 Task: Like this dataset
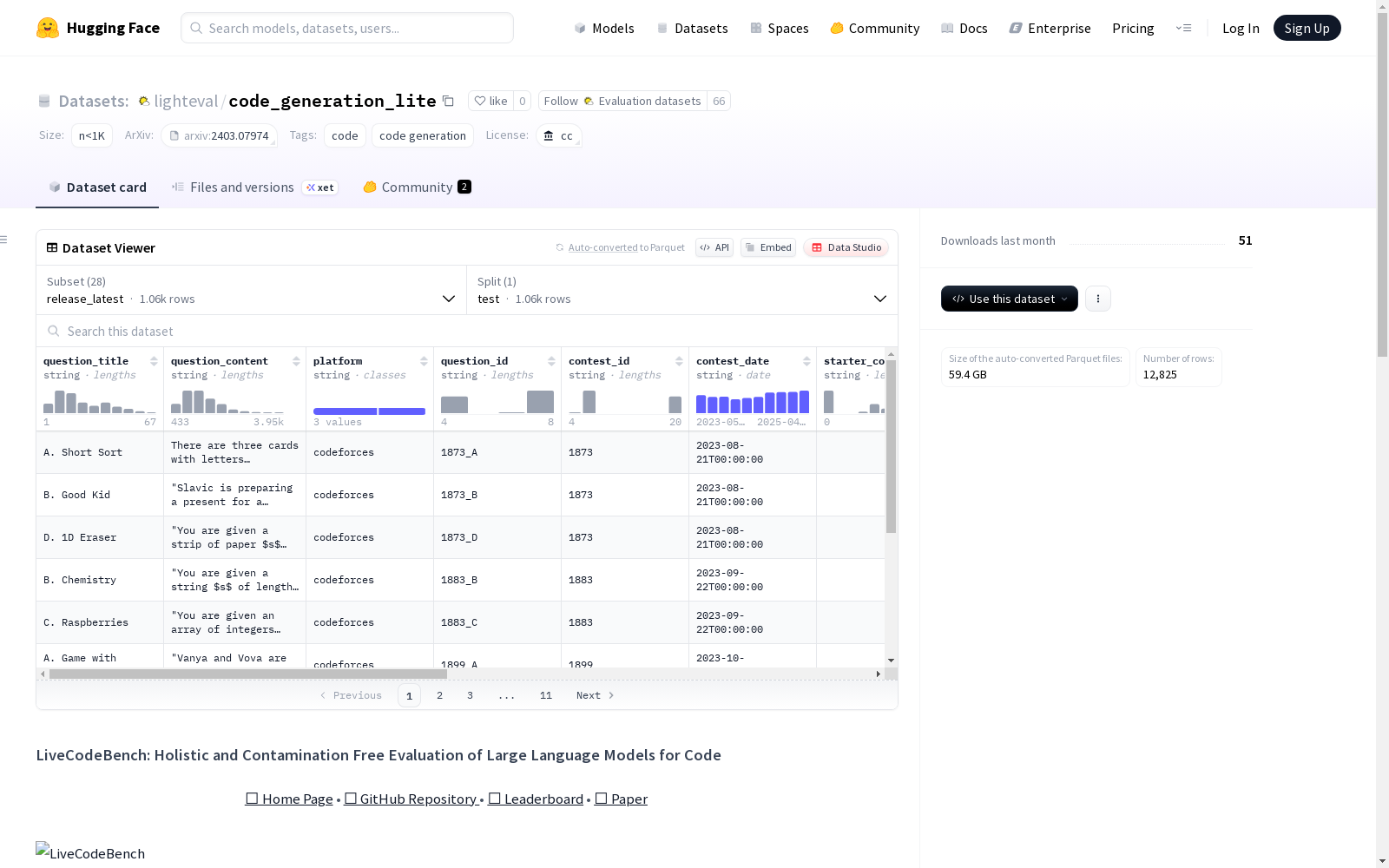pyautogui.click(x=490, y=101)
